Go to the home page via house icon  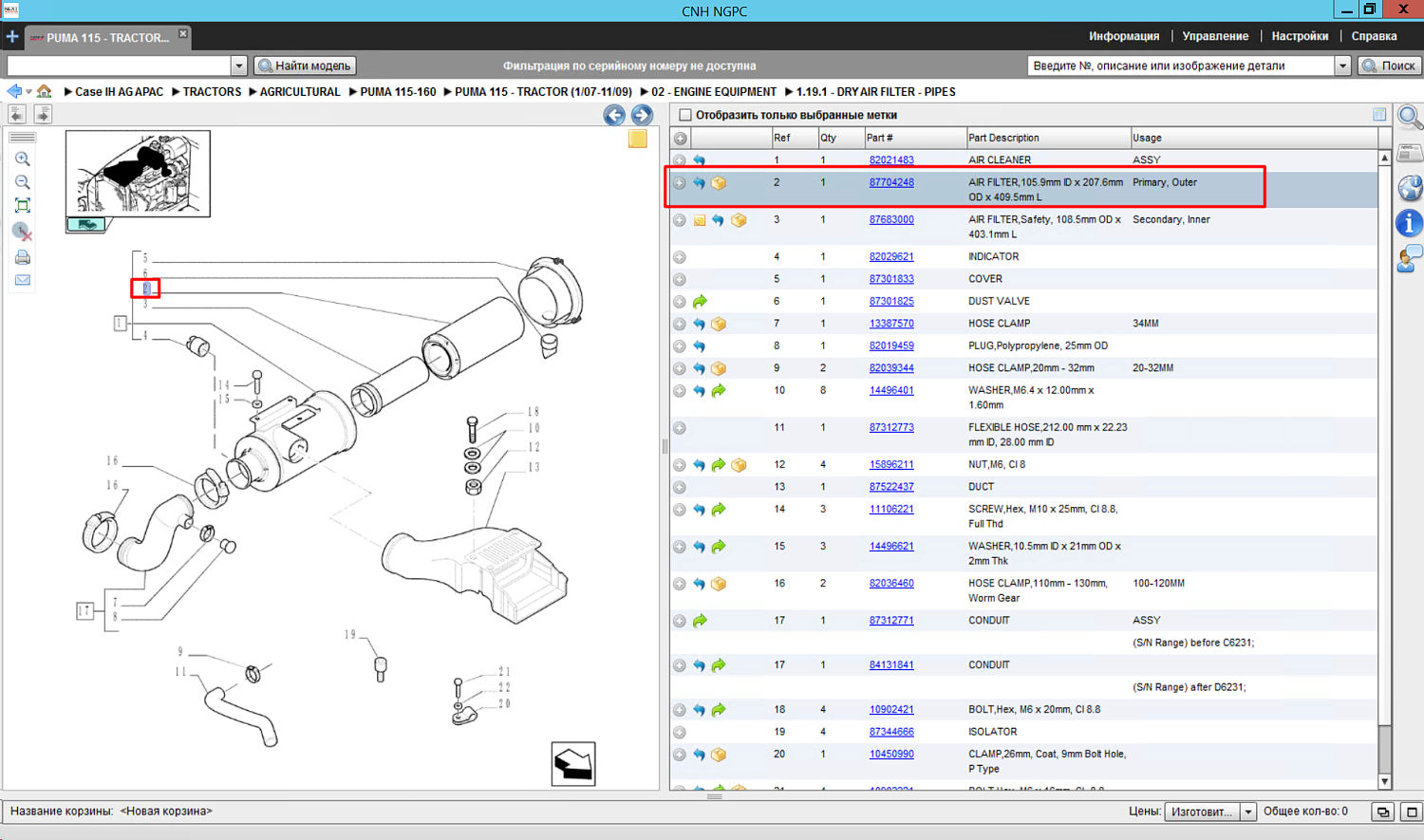(44, 91)
